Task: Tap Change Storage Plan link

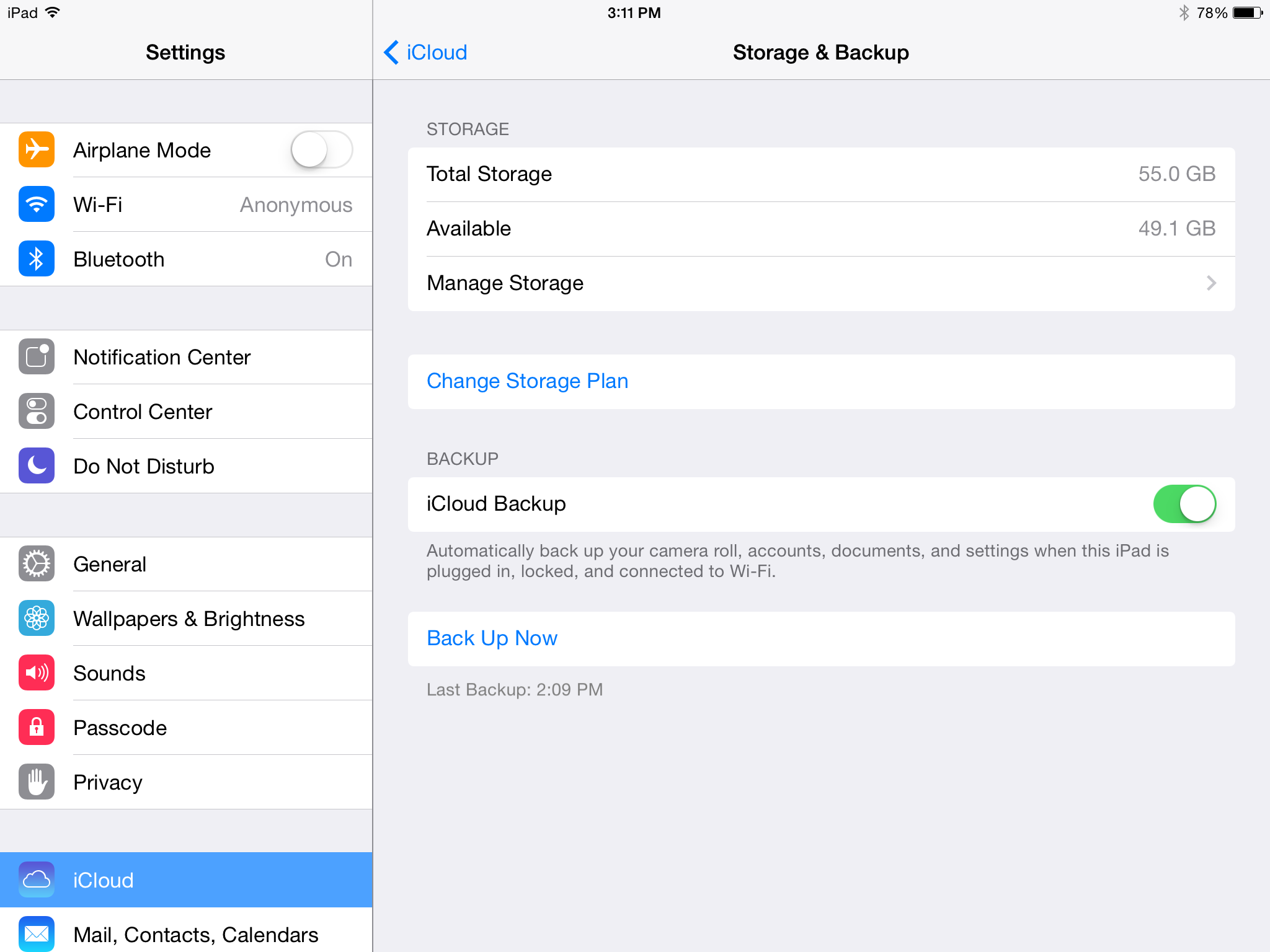Action: [527, 380]
